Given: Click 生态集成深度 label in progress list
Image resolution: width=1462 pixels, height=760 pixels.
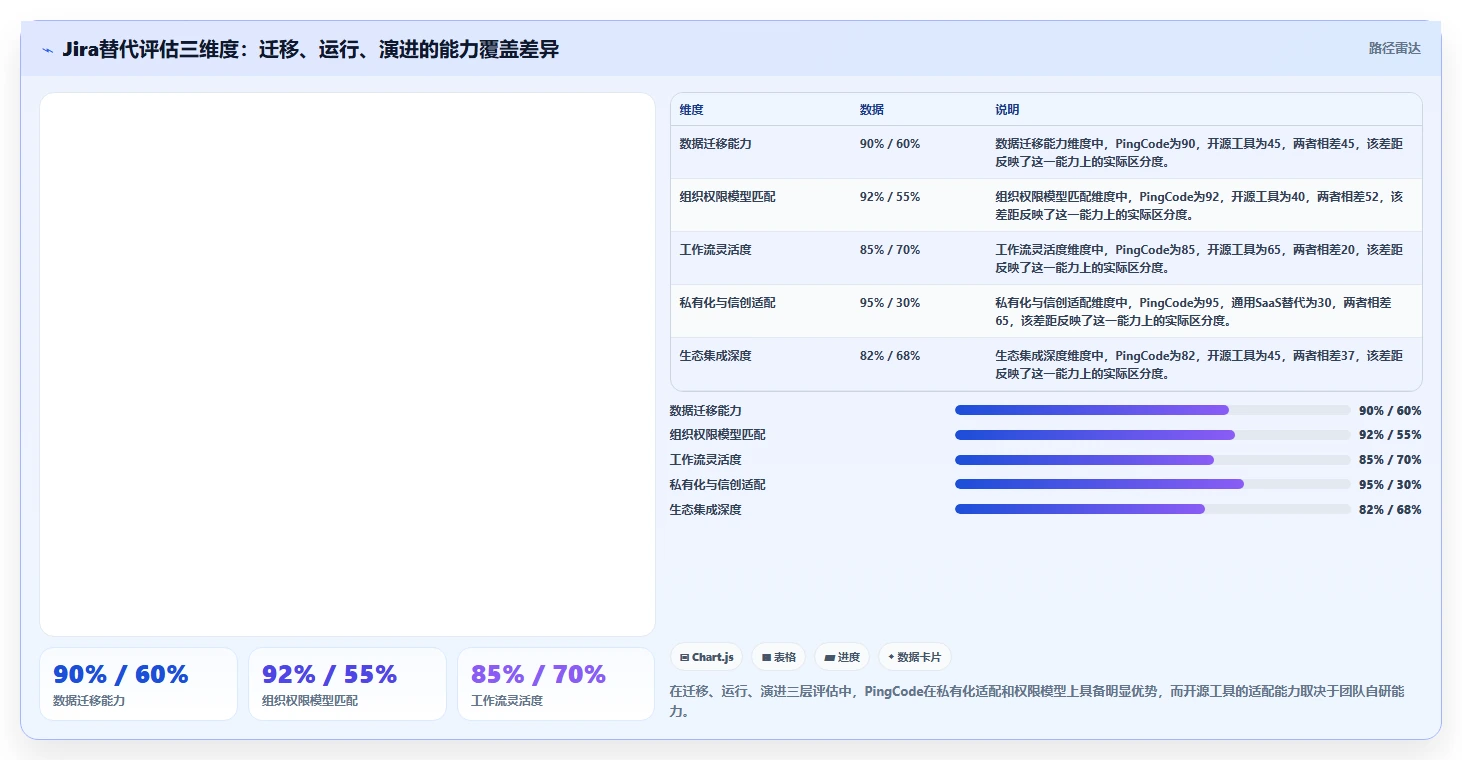Looking at the screenshot, I should pos(706,510).
